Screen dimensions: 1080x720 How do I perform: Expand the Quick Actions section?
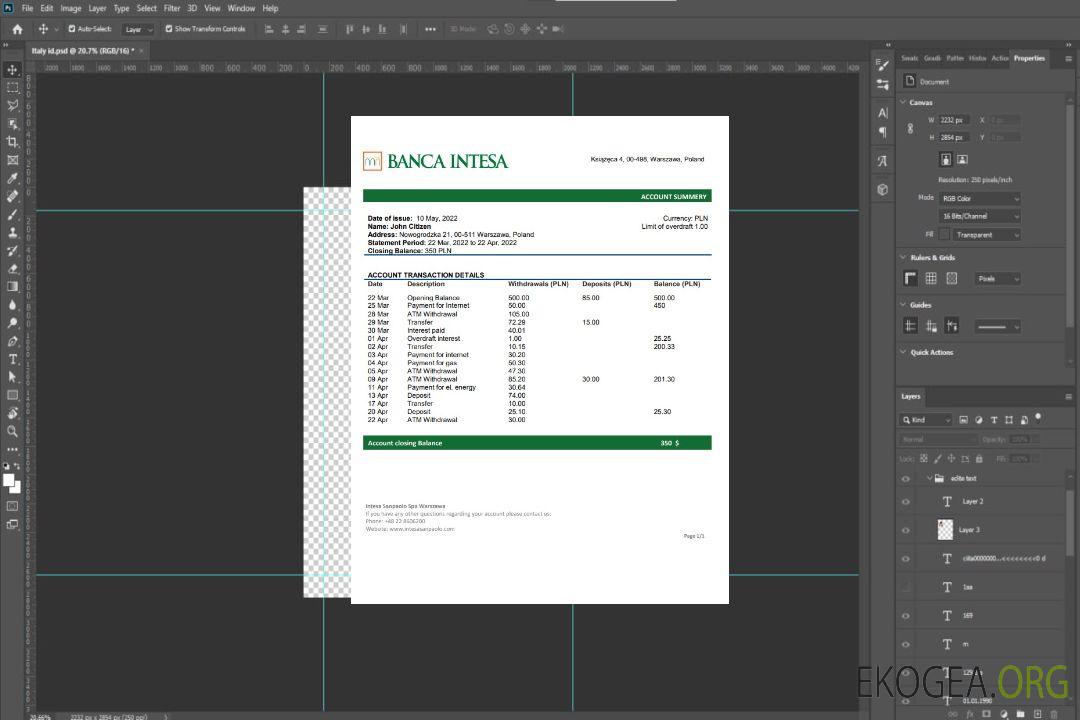click(903, 352)
